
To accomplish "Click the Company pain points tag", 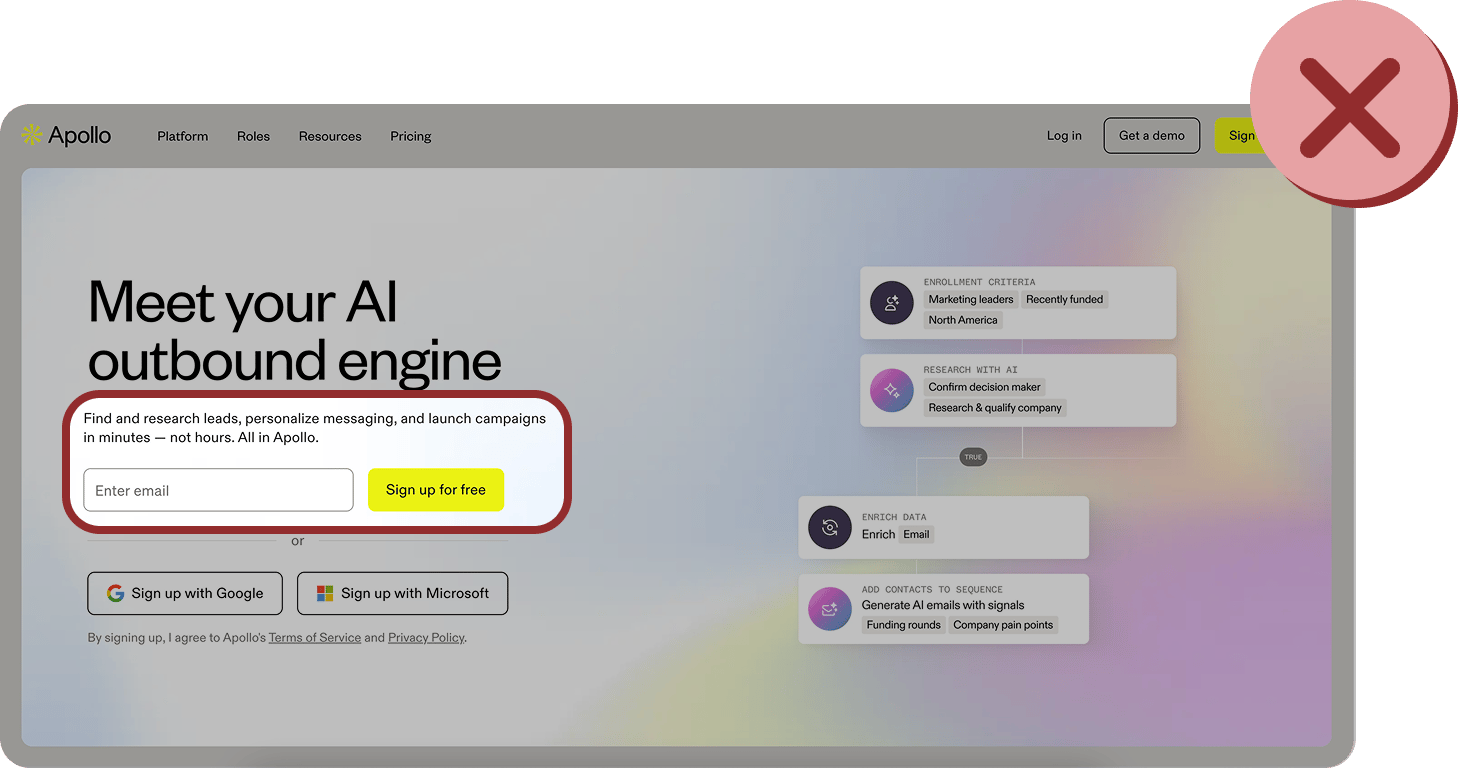I will click(x=1003, y=625).
